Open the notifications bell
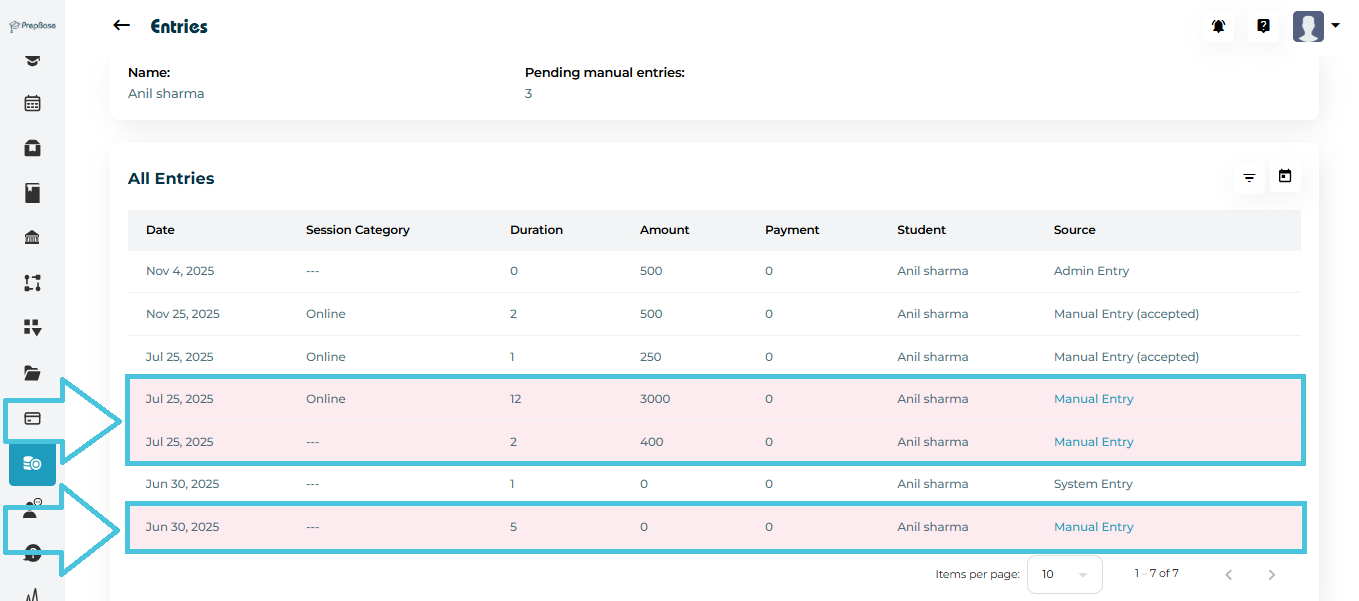1359x601 pixels. click(x=1218, y=27)
